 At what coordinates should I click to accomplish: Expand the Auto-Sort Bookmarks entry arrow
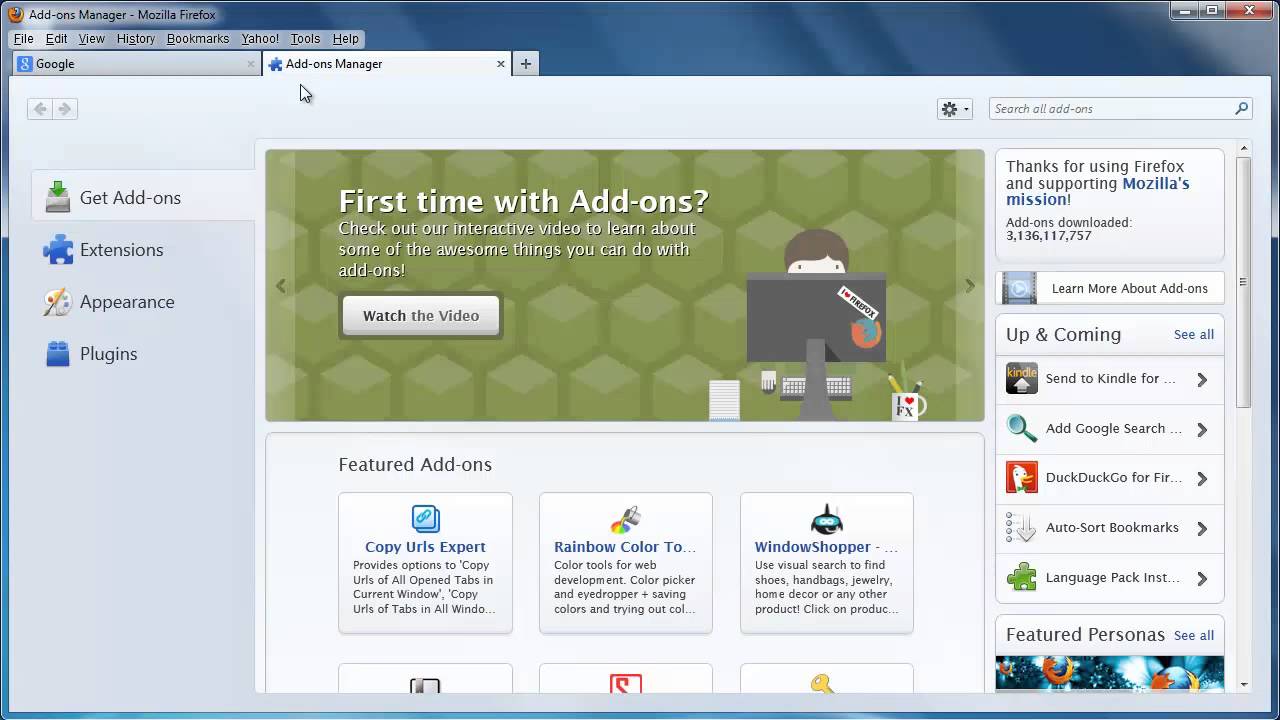[x=1202, y=529]
